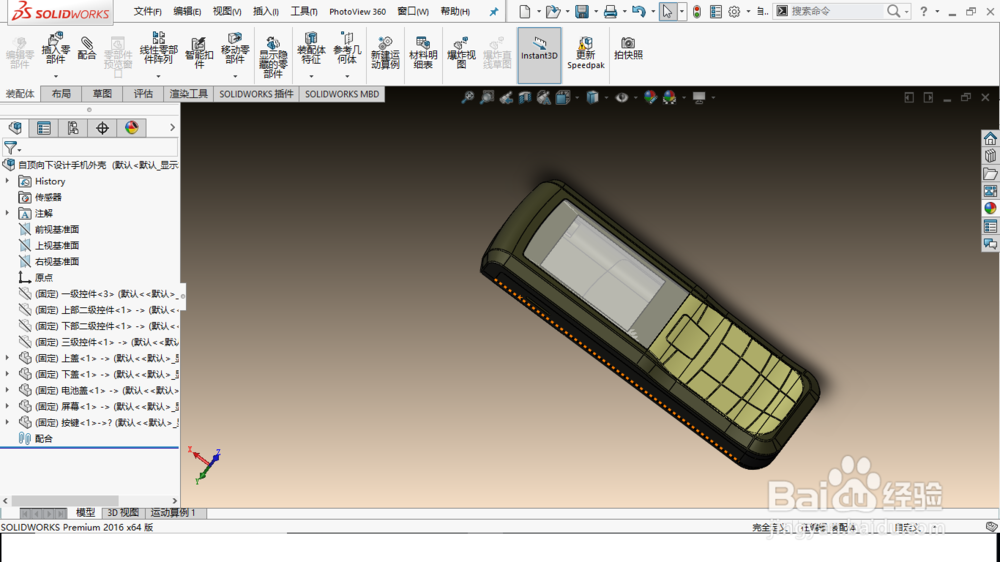Open Linear Component Pattern (线性零部件阵列)
Image resolution: width=1000 pixels, height=562 pixels.
[158, 48]
